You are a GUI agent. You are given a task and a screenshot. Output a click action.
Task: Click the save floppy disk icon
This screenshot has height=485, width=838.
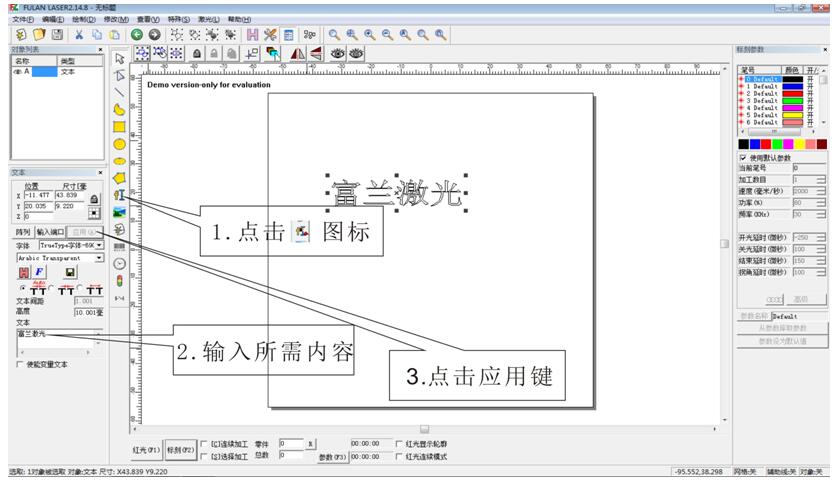[x=57, y=34]
